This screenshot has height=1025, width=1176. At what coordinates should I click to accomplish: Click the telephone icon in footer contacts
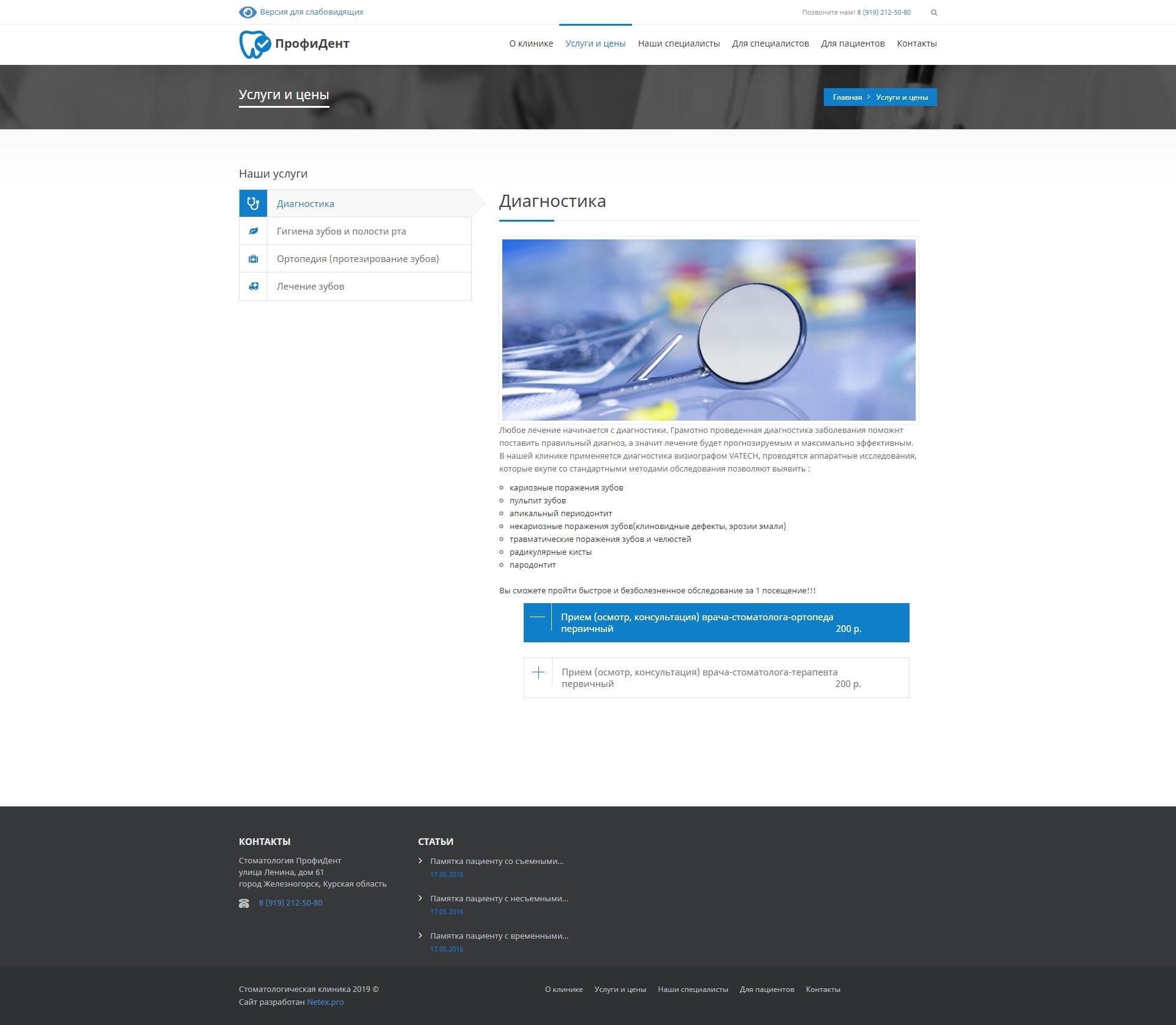(x=244, y=903)
